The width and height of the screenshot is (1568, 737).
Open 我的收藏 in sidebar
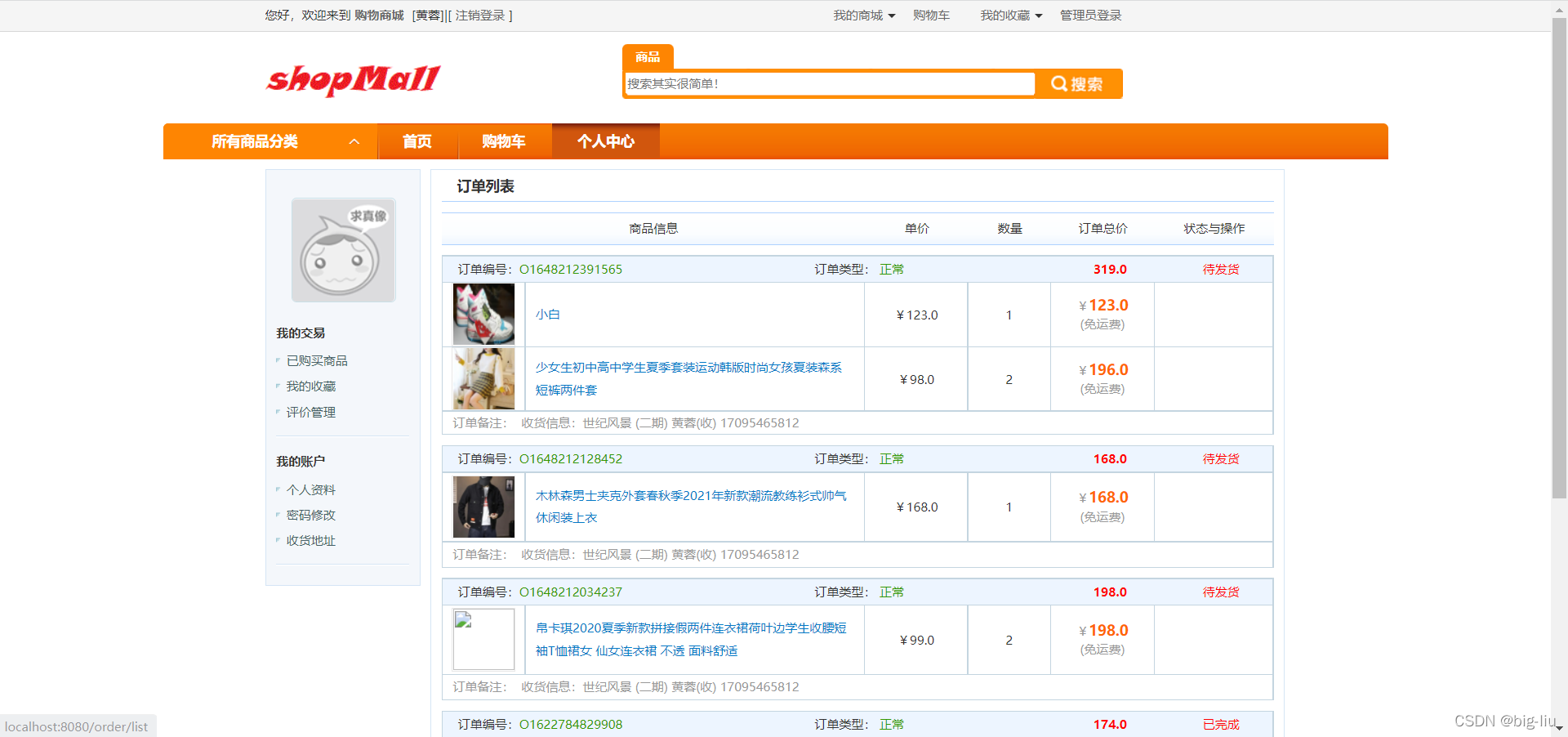pyautogui.click(x=311, y=386)
